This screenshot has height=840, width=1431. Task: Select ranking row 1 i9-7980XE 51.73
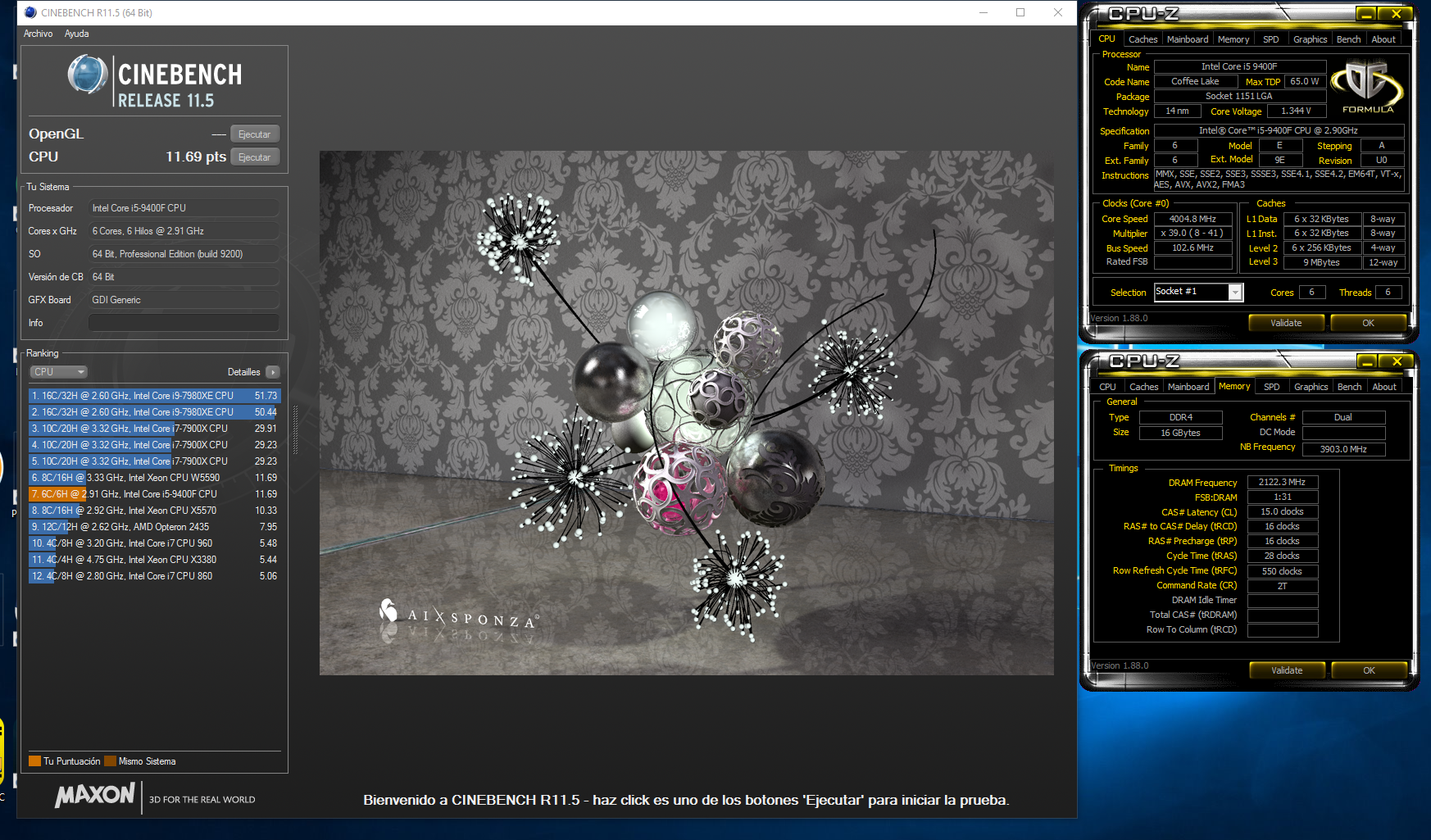pos(155,396)
